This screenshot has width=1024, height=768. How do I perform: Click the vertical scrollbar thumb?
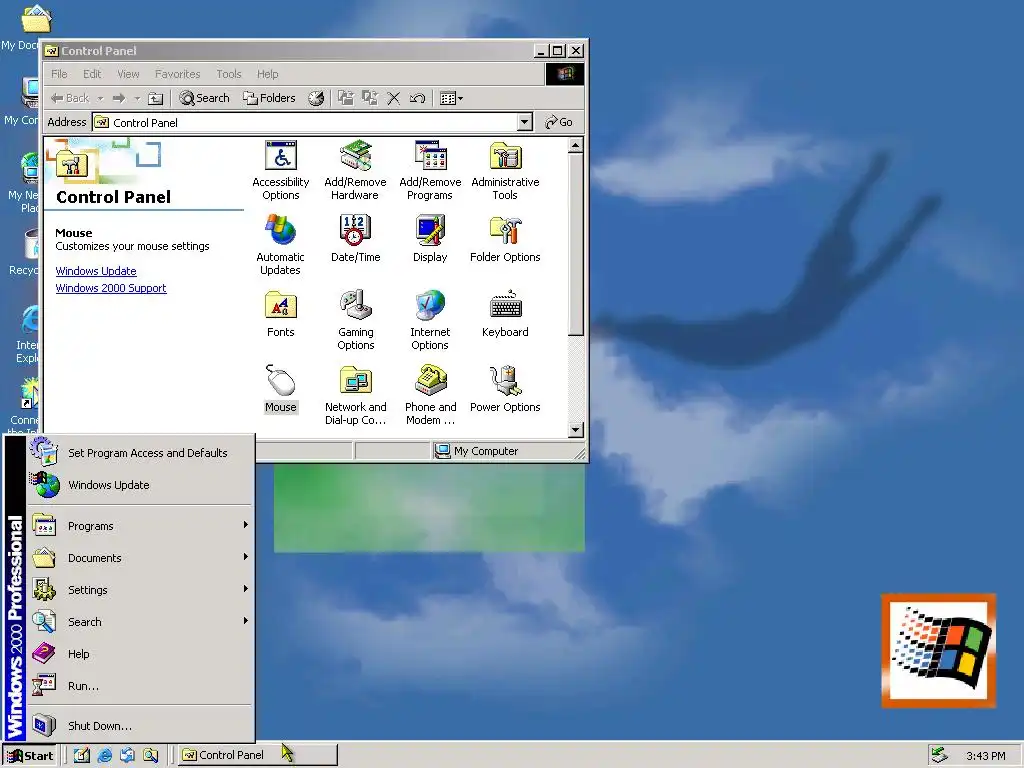coord(575,245)
